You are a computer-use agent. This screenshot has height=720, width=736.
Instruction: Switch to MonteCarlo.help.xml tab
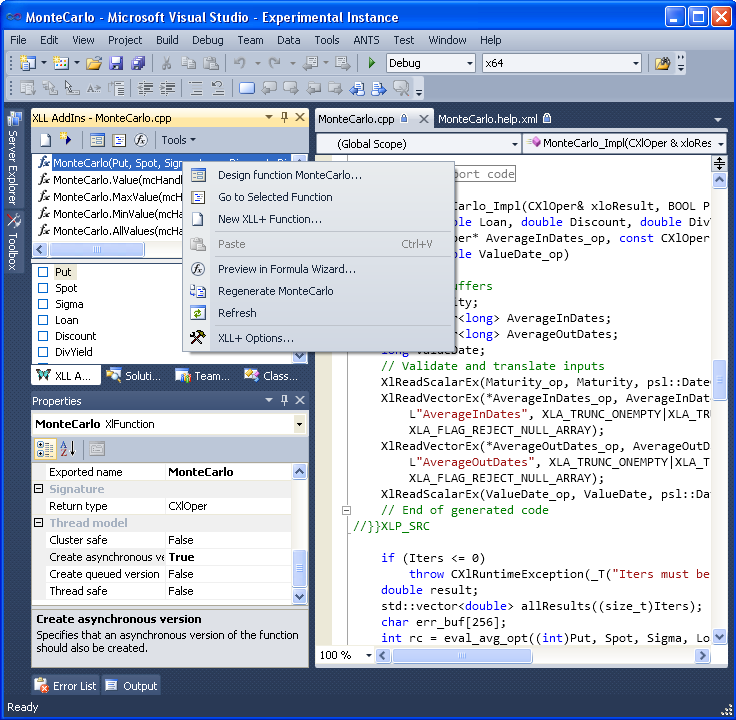pos(487,119)
